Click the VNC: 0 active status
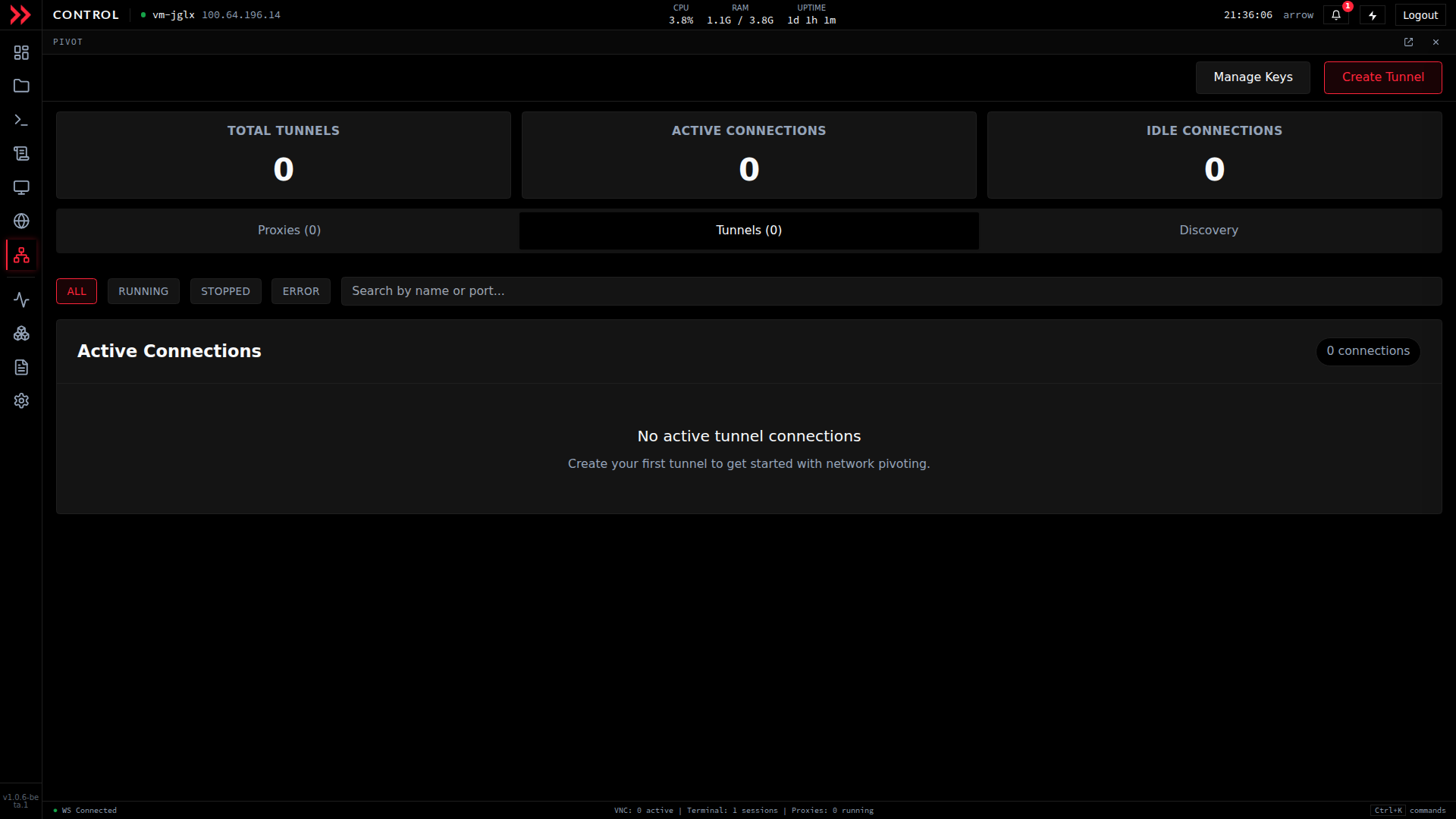Screen dimensions: 1456x819 click(x=644, y=811)
